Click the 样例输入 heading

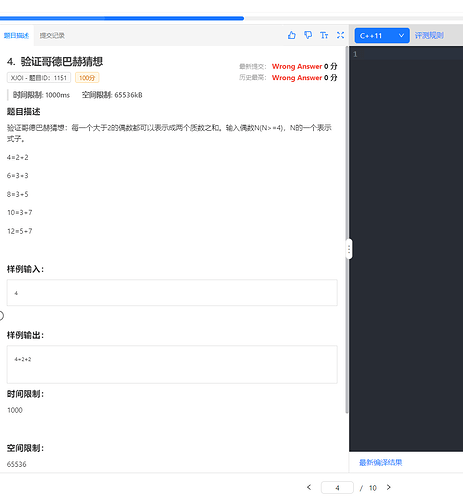25,269
